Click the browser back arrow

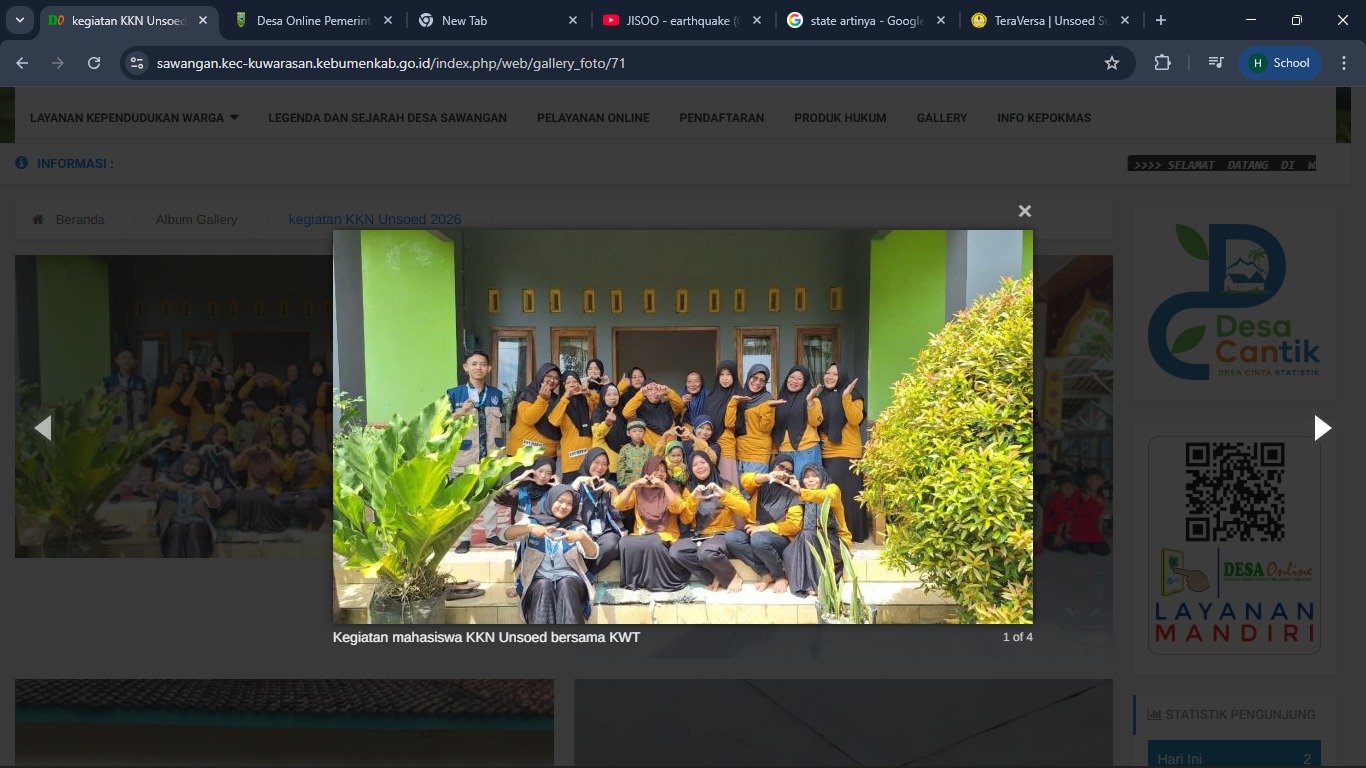coord(21,62)
